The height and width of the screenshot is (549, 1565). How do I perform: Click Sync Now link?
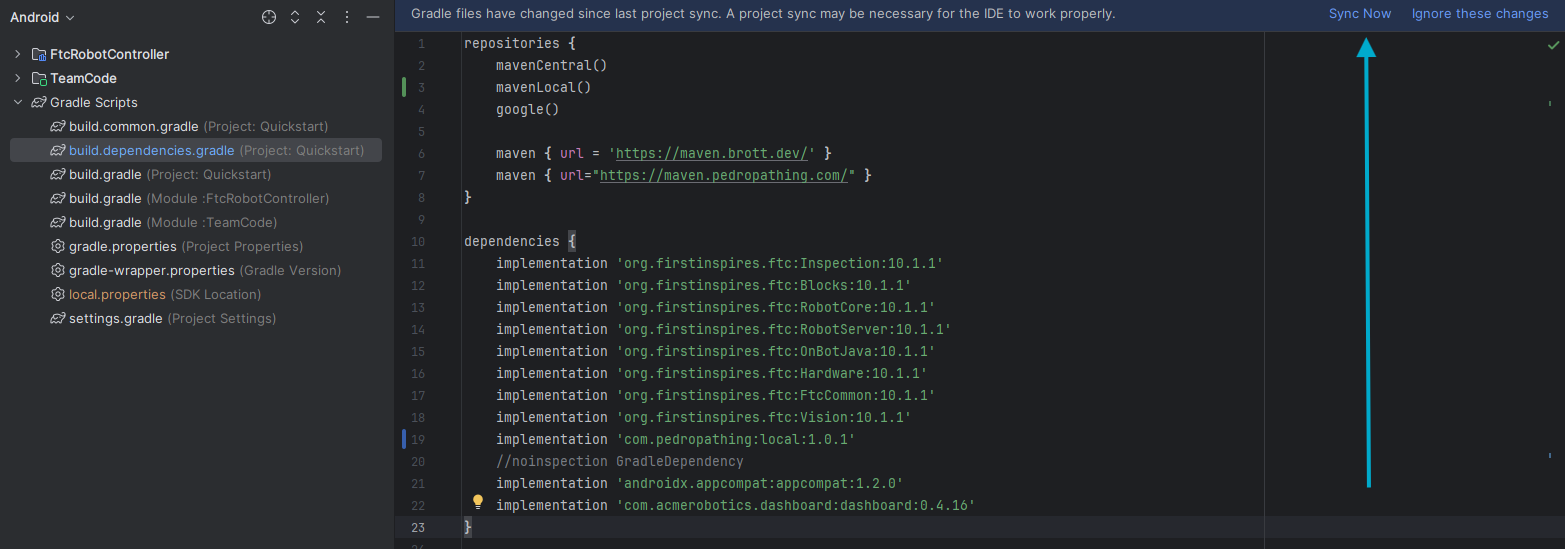[1359, 14]
